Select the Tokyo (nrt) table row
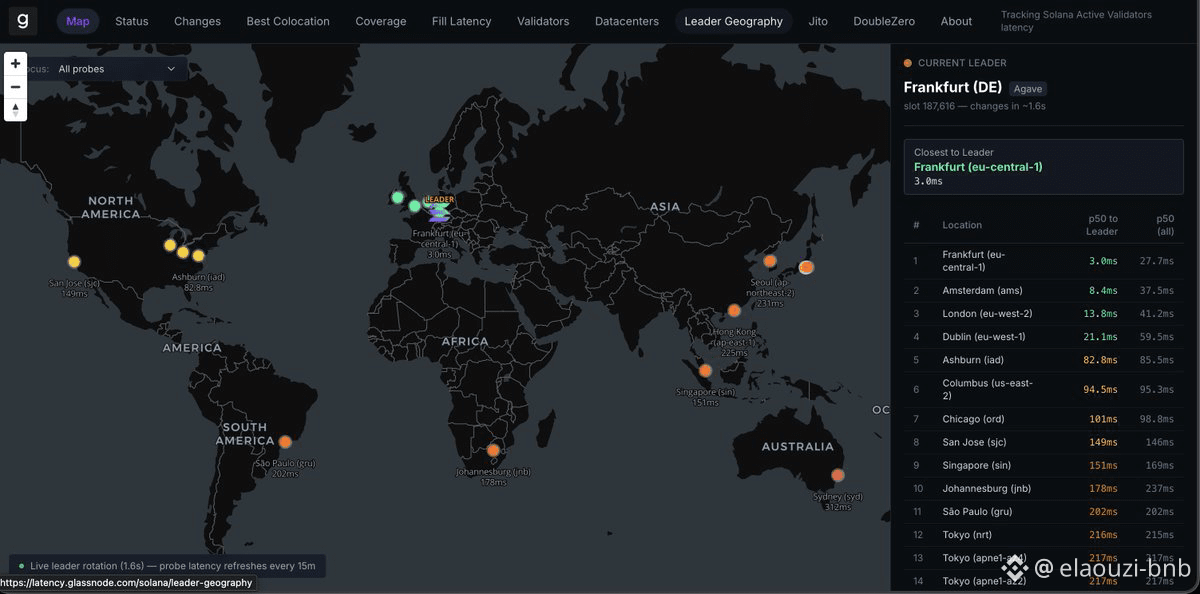The width and height of the screenshot is (1200, 594). 1043,535
